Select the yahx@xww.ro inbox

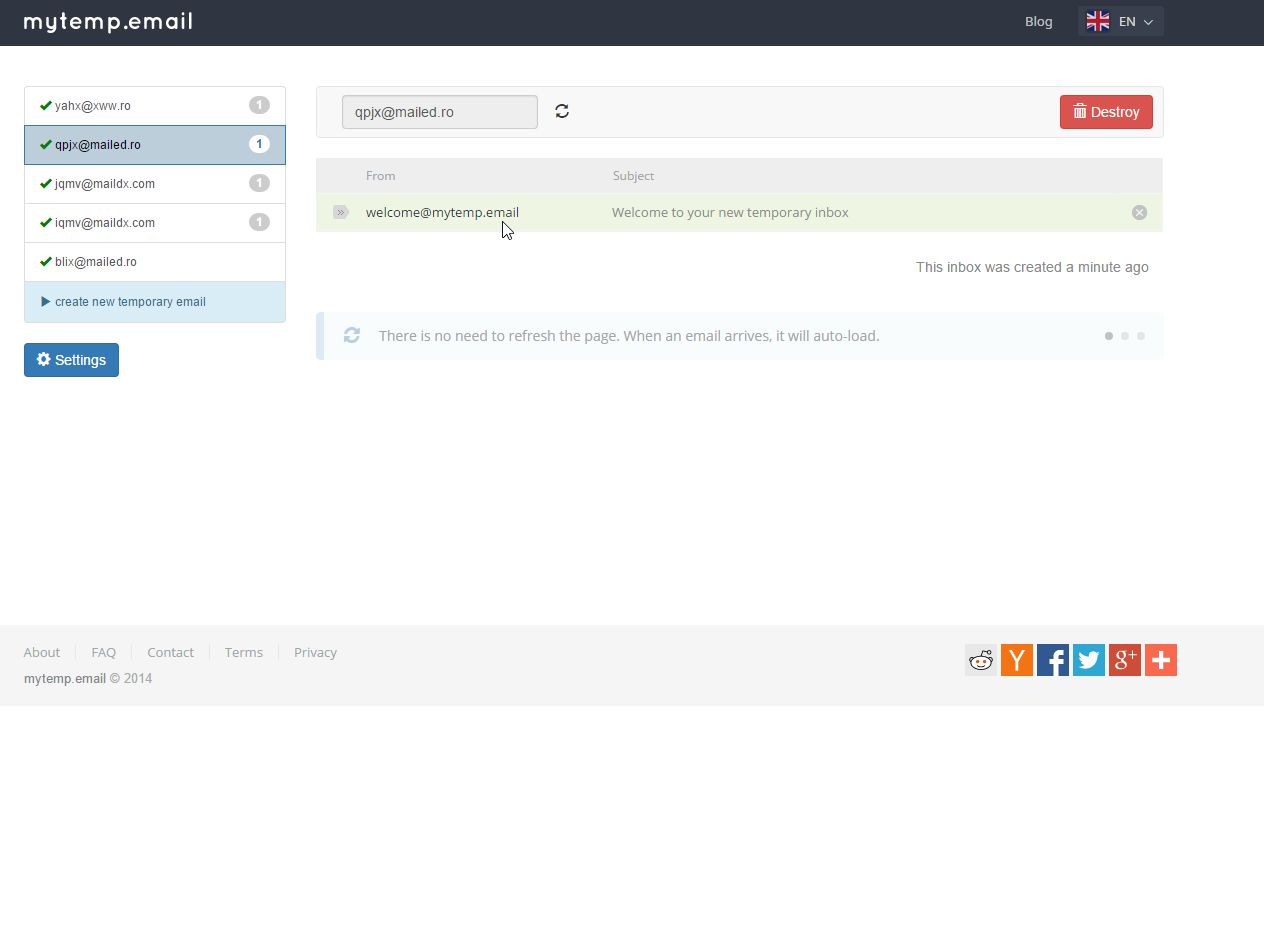pos(155,106)
